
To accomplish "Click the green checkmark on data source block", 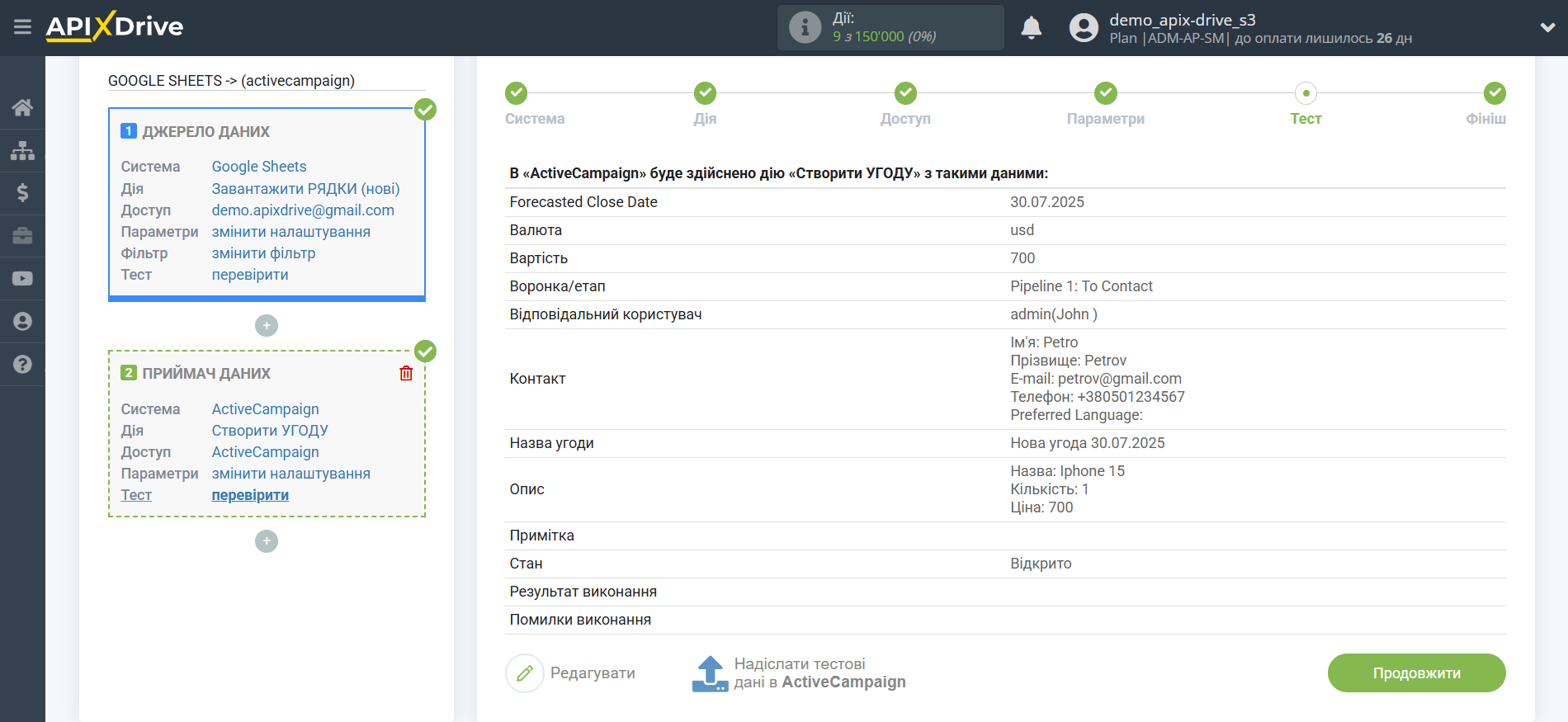I will [425, 109].
